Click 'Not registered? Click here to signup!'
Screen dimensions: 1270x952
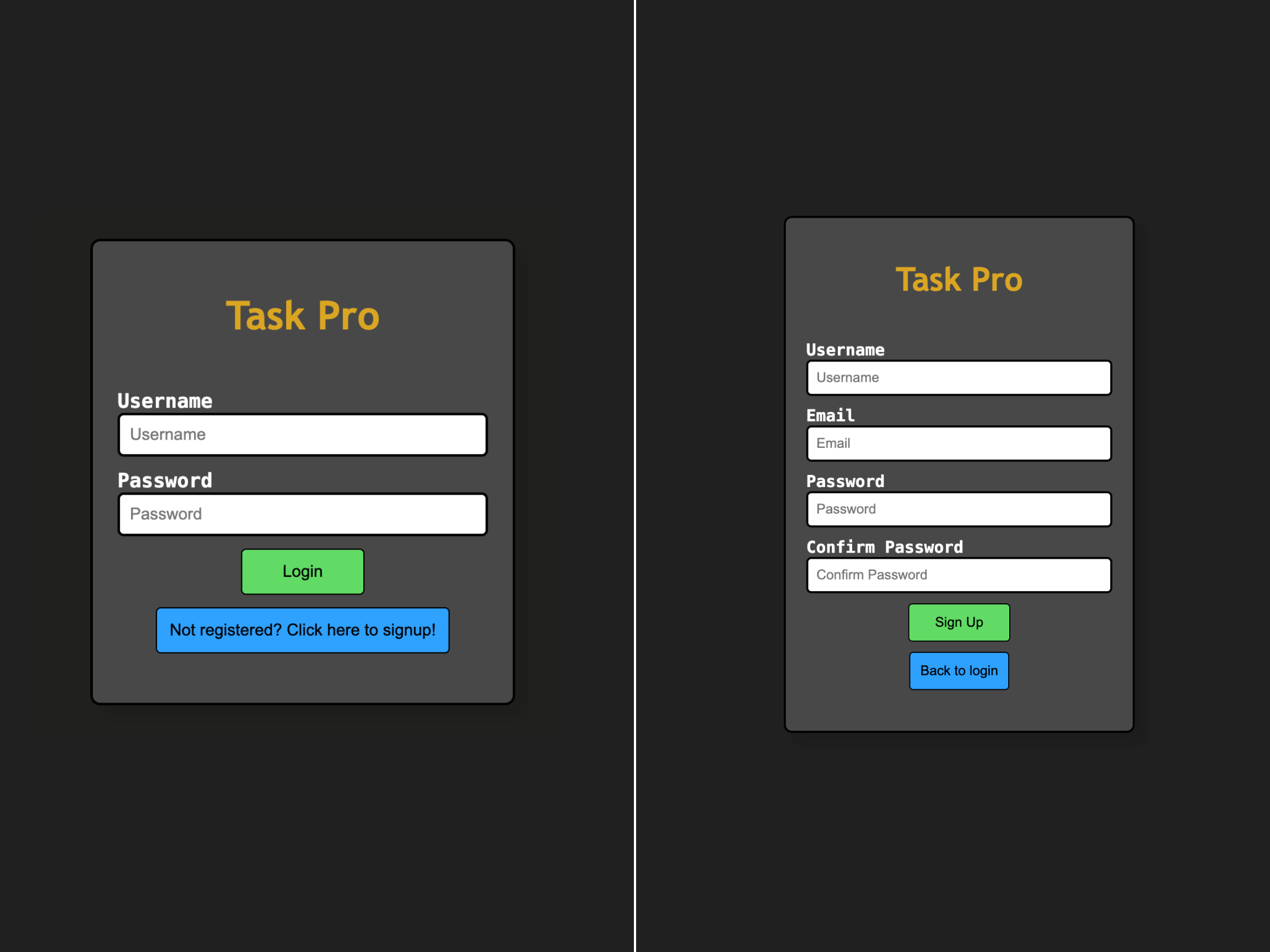tap(303, 629)
